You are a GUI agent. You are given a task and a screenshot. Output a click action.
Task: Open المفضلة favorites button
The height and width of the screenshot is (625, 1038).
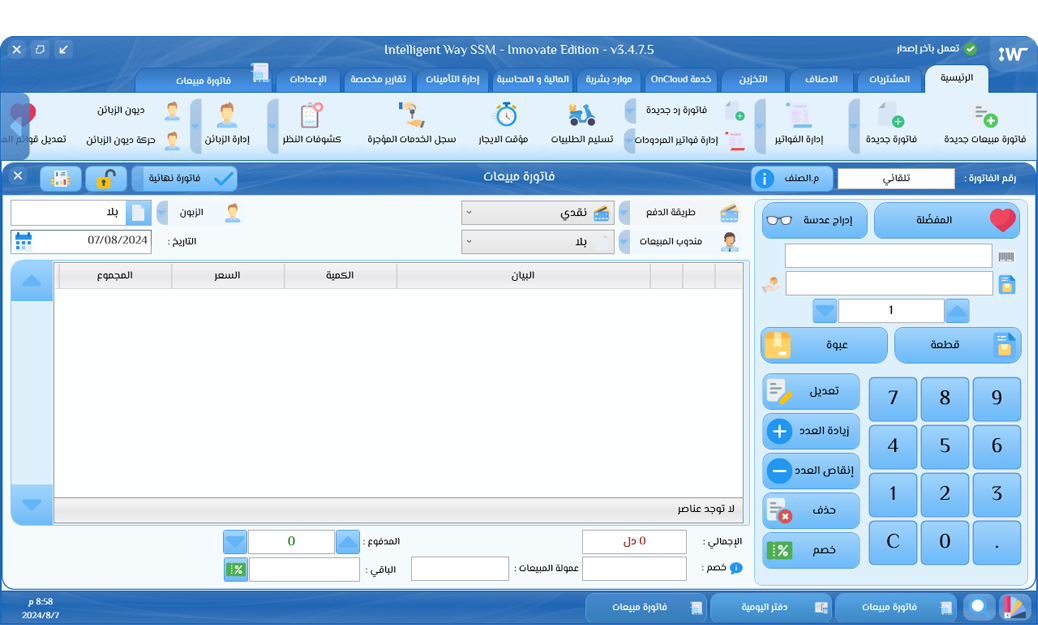click(x=947, y=220)
